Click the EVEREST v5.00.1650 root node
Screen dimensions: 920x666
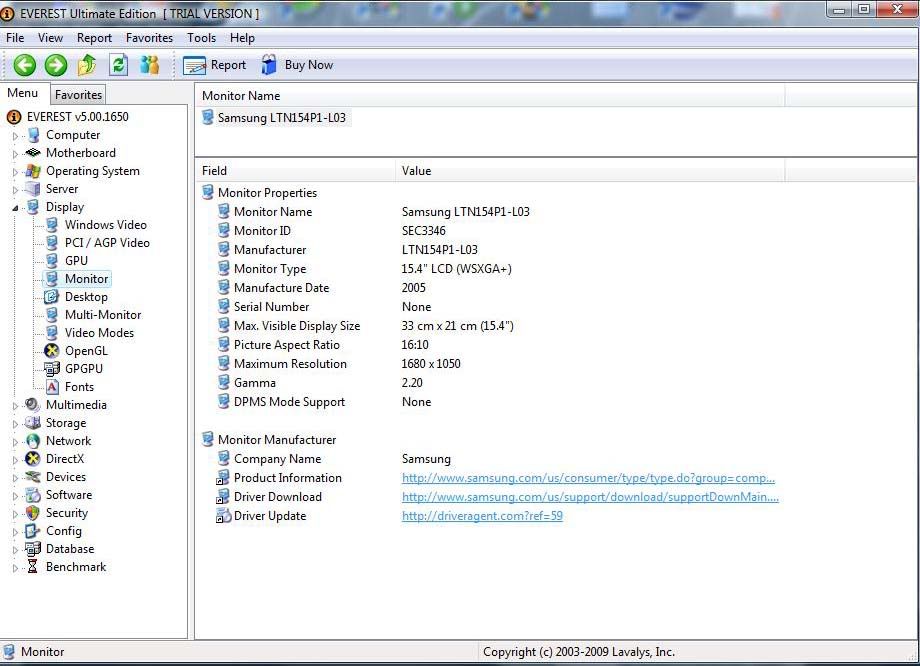tap(77, 117)
